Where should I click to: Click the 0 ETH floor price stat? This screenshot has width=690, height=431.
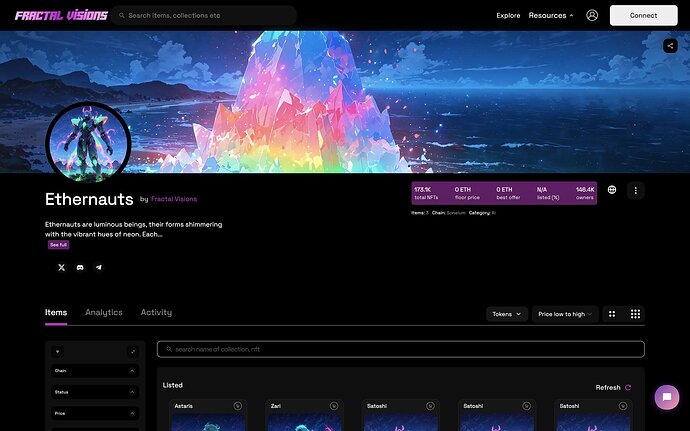point(467,193)
